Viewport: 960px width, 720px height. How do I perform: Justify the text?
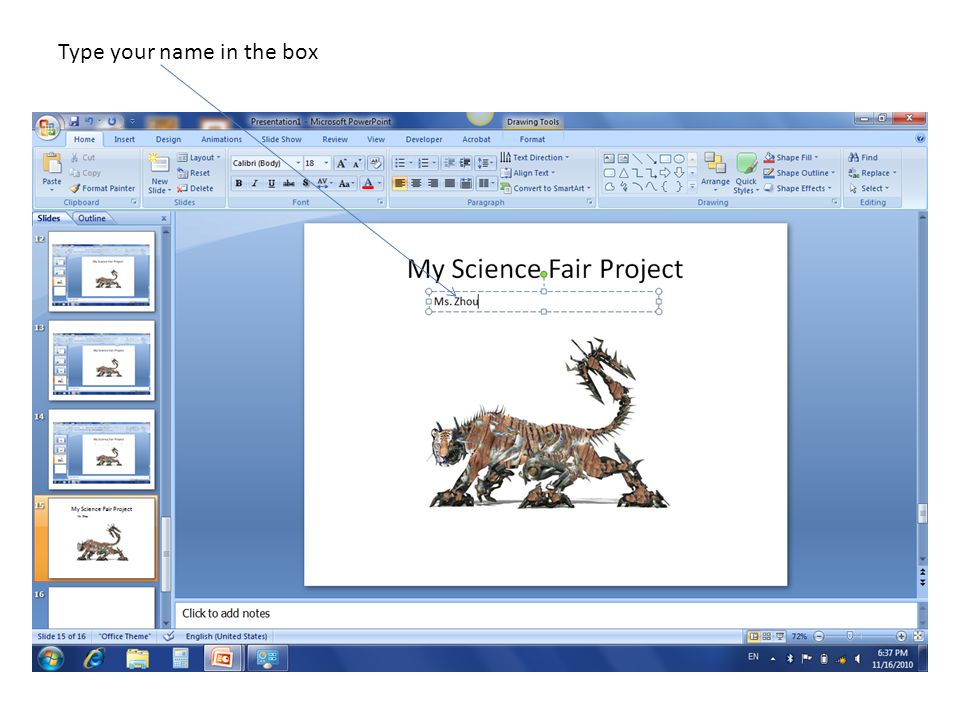tap(449, 183)
